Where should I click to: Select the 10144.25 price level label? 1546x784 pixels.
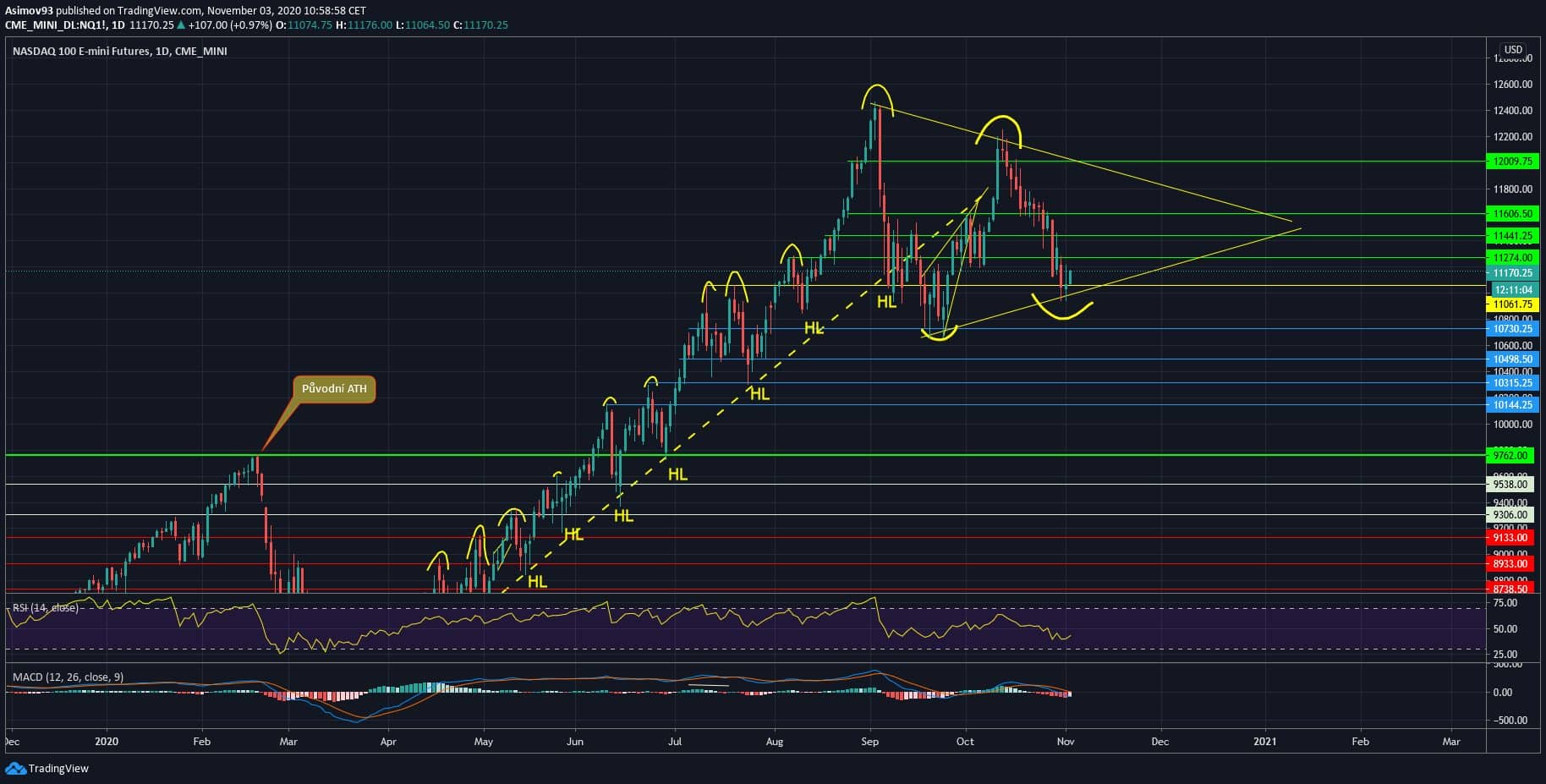tap(1512, 405)
